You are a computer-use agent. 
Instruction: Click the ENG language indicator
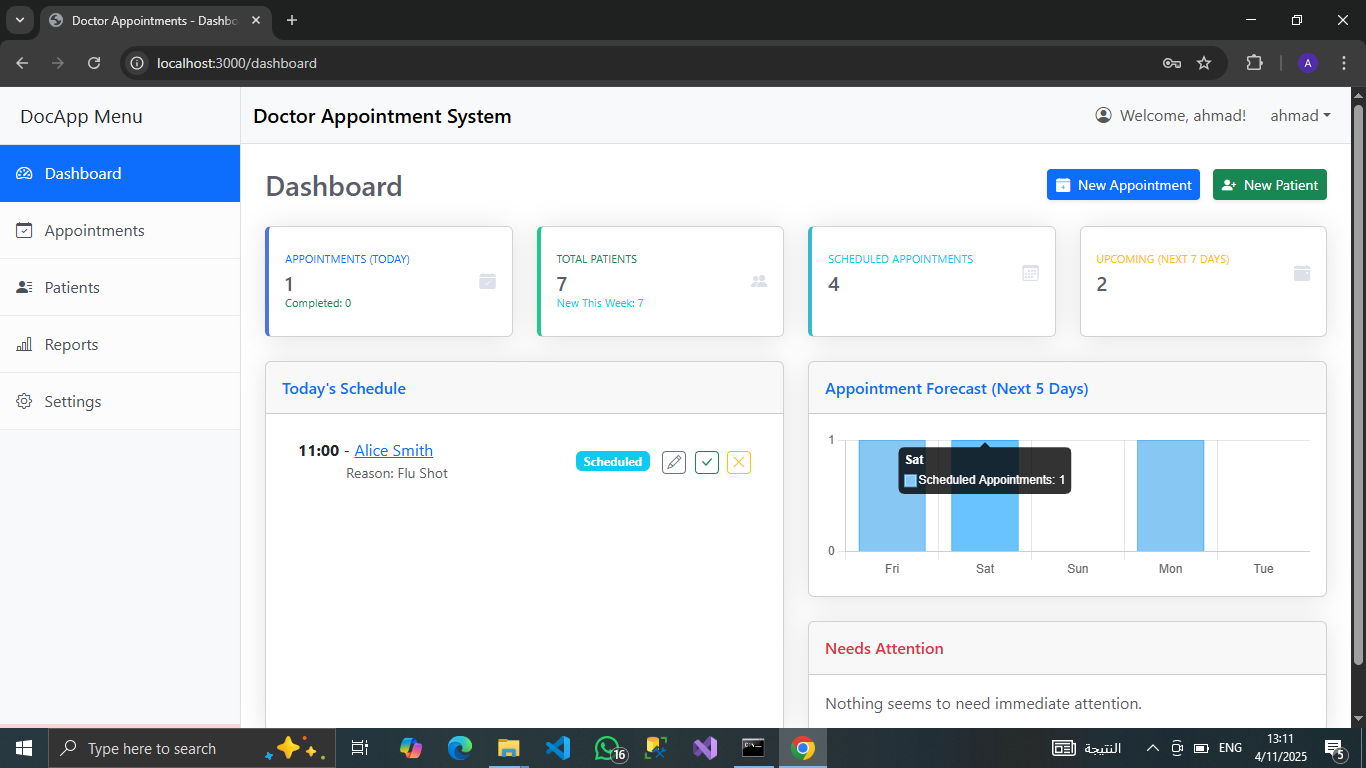pos(1231,748)
